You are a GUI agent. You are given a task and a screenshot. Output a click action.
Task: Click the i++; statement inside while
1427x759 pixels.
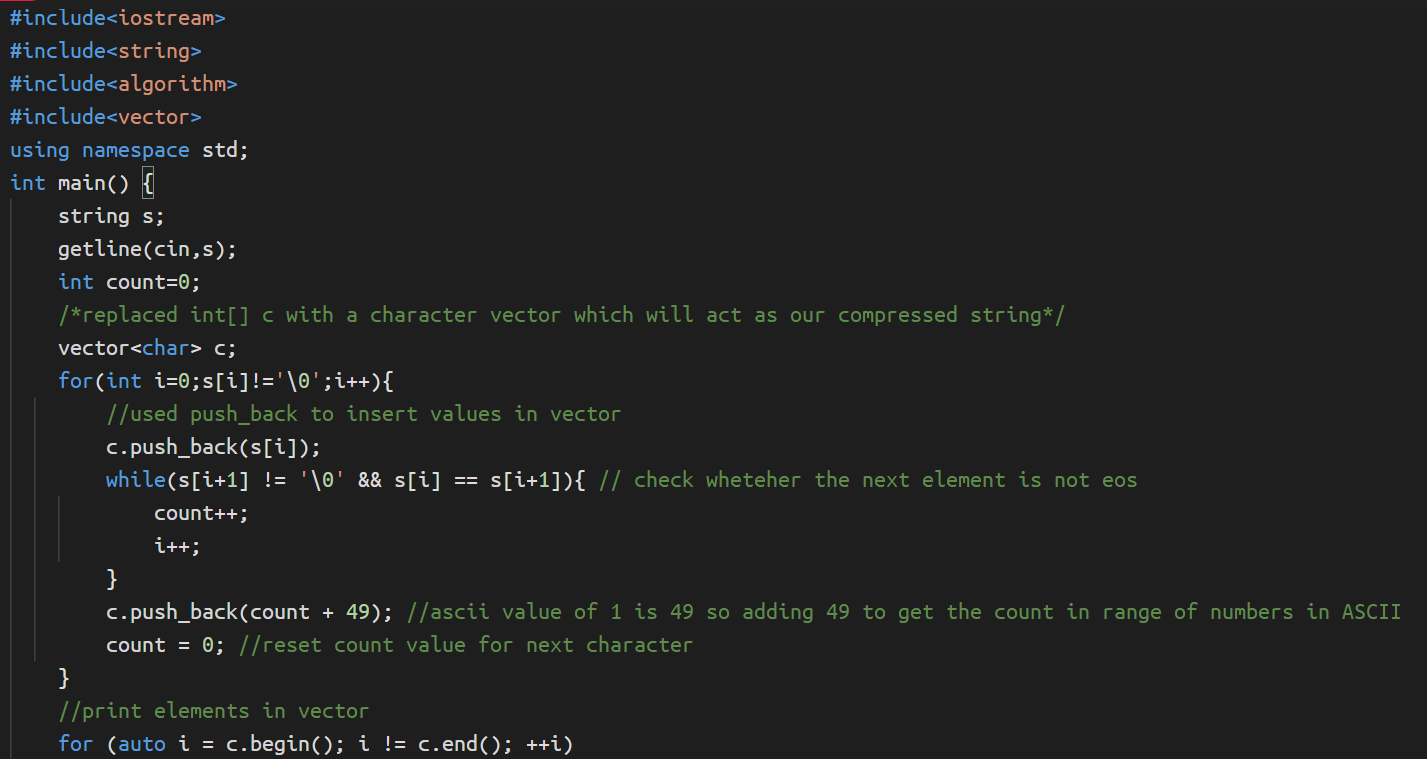click(x=177, y=546)
